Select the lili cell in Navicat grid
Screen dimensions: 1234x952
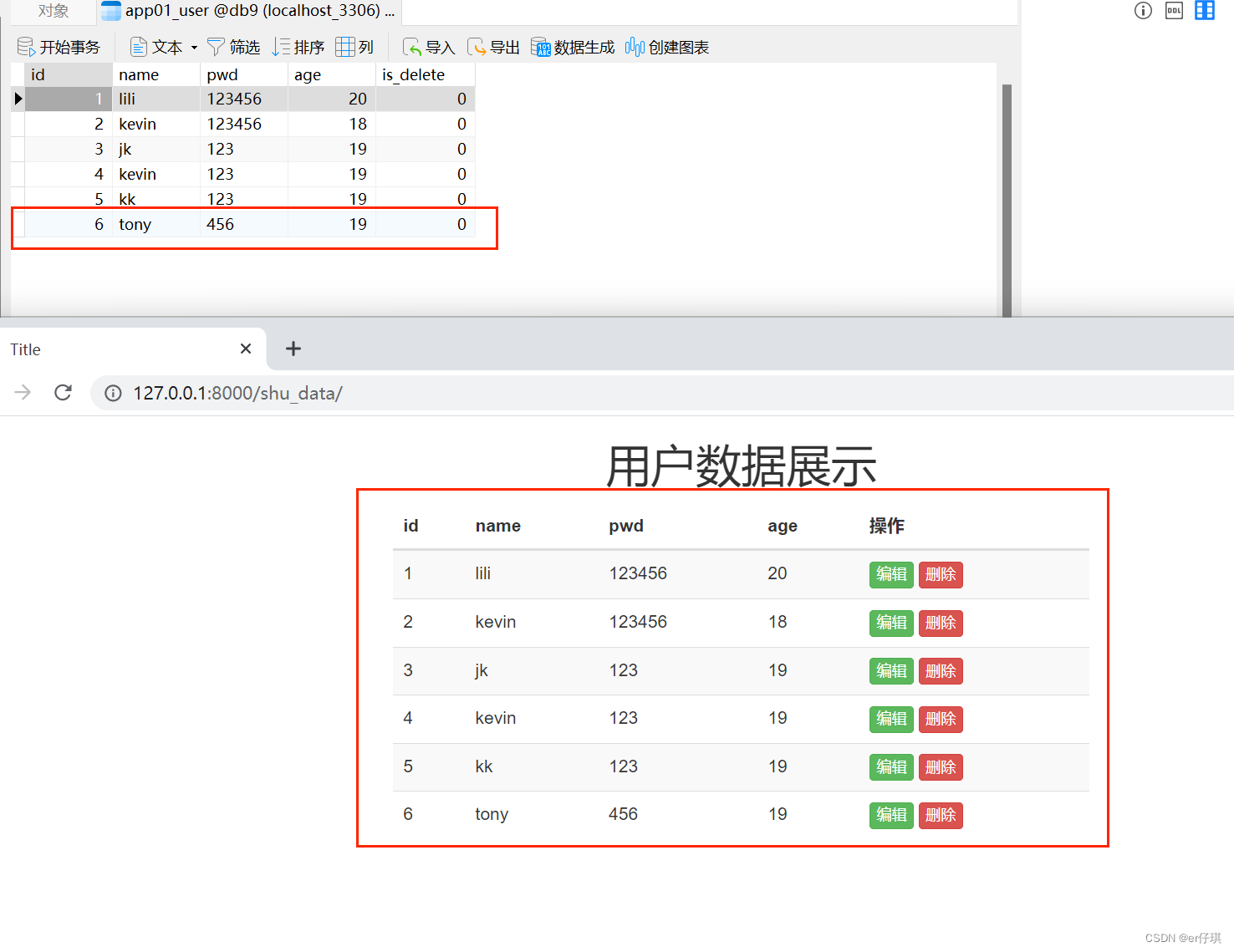click(x=156, y=99)
